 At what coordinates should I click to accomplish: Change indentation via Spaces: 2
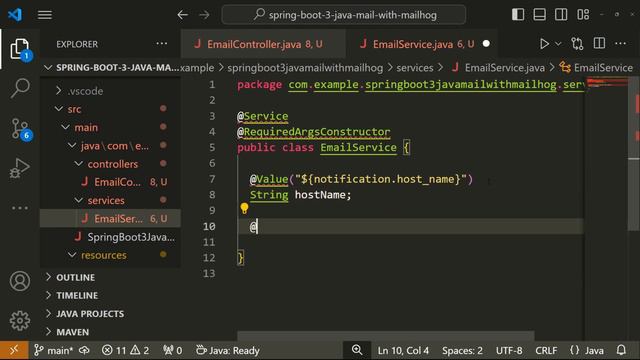tap(462, 351)
